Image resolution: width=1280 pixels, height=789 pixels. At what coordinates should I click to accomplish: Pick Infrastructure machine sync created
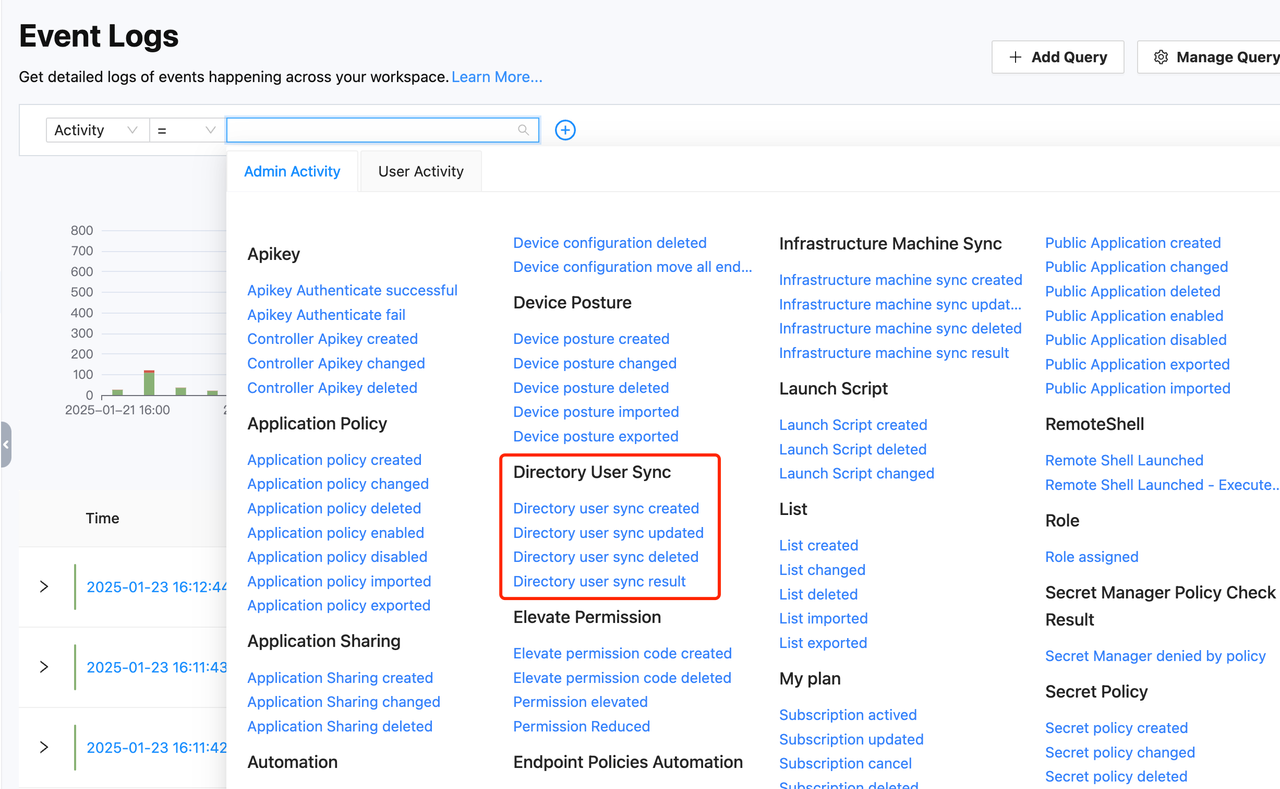(x=900, y=280)
